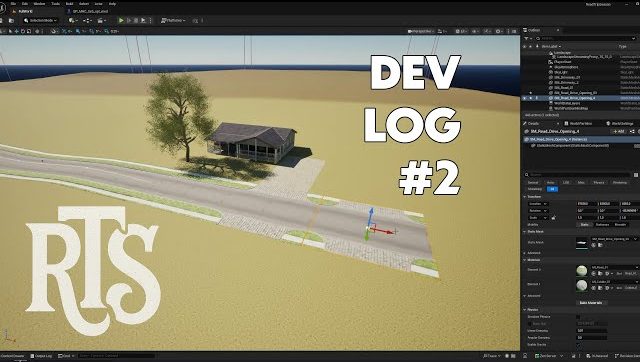Collapse the Physics section
640x362 pixels.
525,310
